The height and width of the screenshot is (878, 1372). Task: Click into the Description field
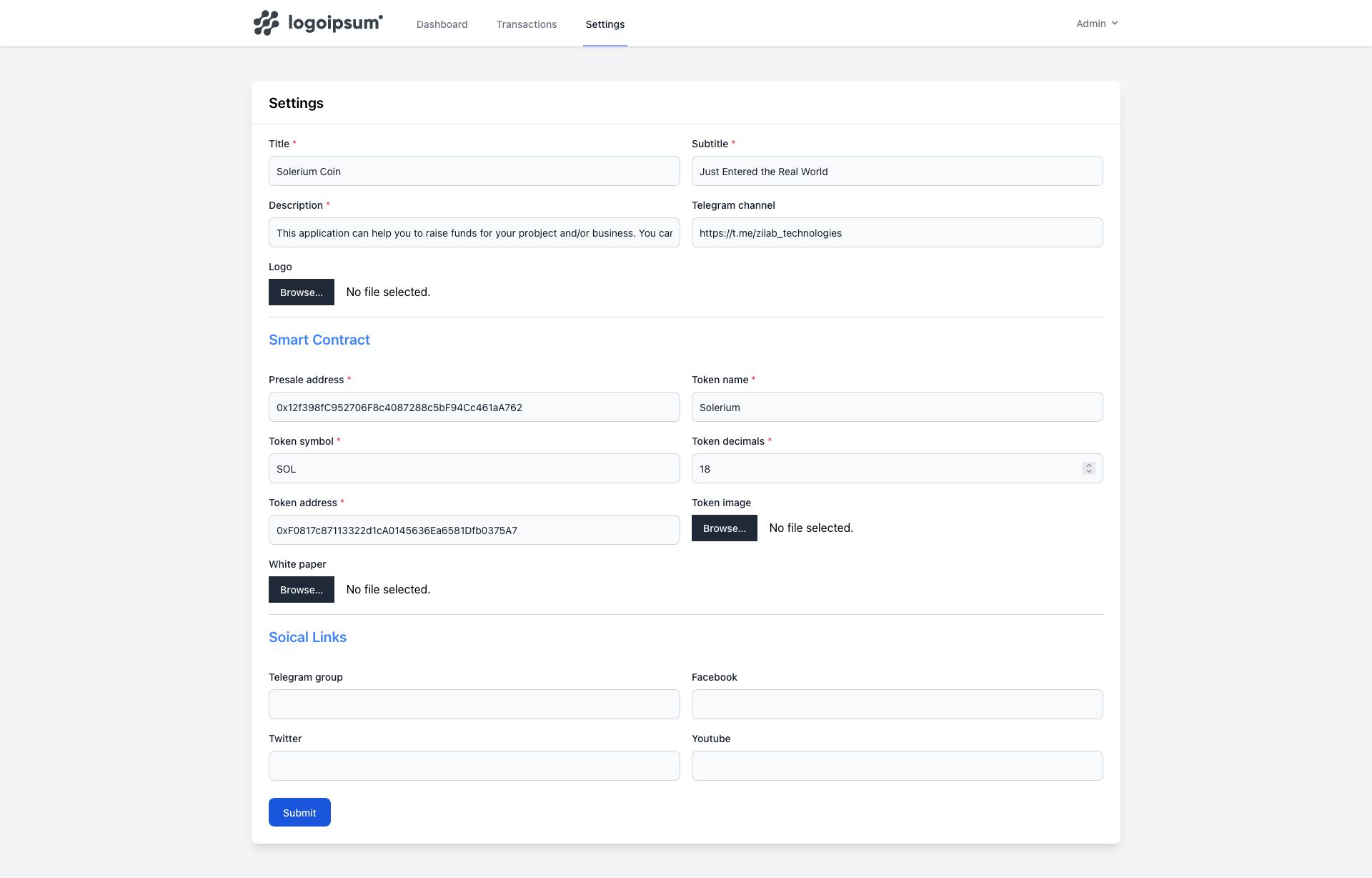pyautogui.click(x=474, y=233)
